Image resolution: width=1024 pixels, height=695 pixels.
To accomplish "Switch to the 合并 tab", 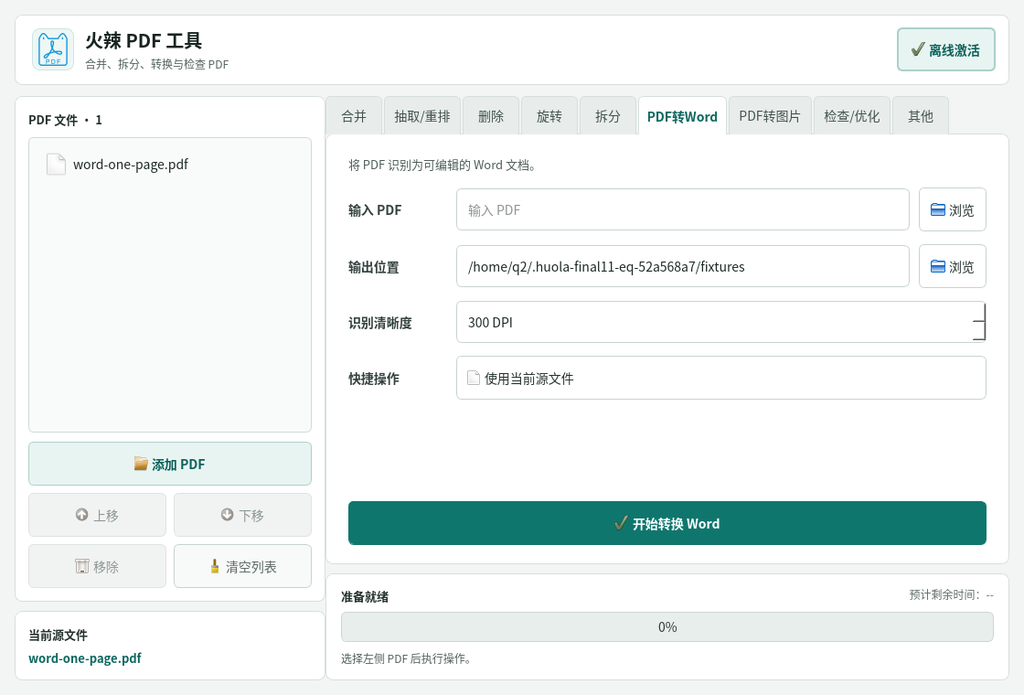I will [x=354, y=116].
